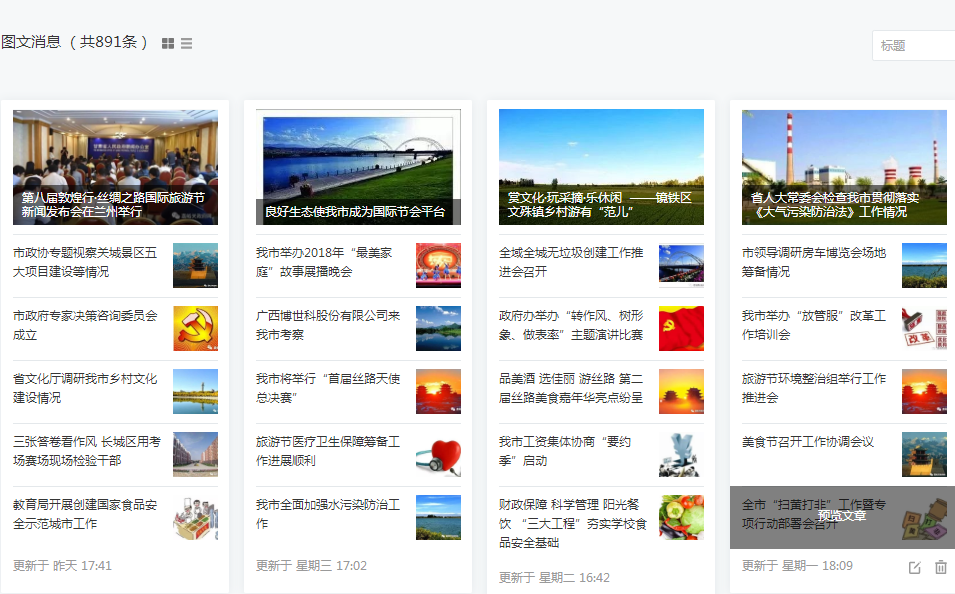Screen dimensions: 955x594
Task: Switch to grid card view icon
Action: [x=168, y=43]
